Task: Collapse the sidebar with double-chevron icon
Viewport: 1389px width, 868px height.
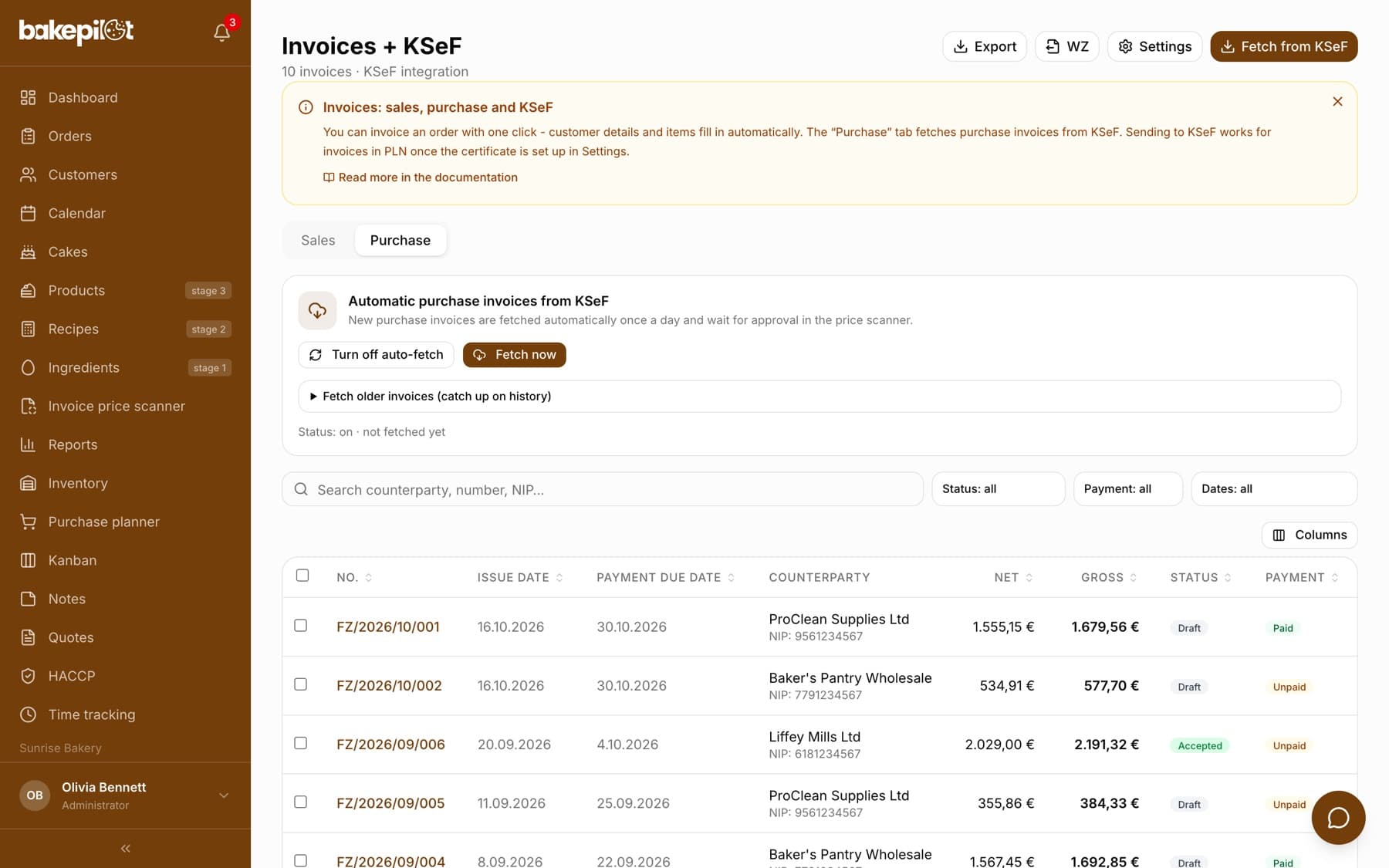Action: (125, 848)
